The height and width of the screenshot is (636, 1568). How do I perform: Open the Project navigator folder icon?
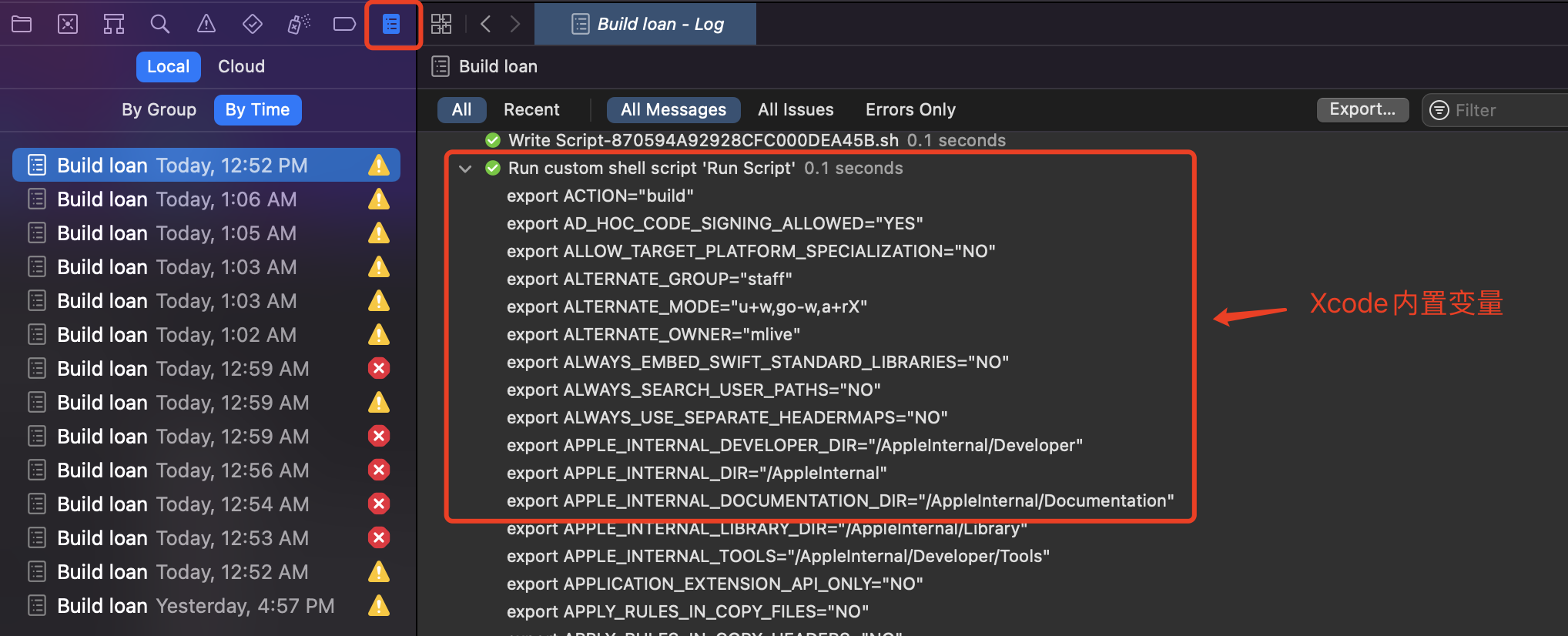22,24
